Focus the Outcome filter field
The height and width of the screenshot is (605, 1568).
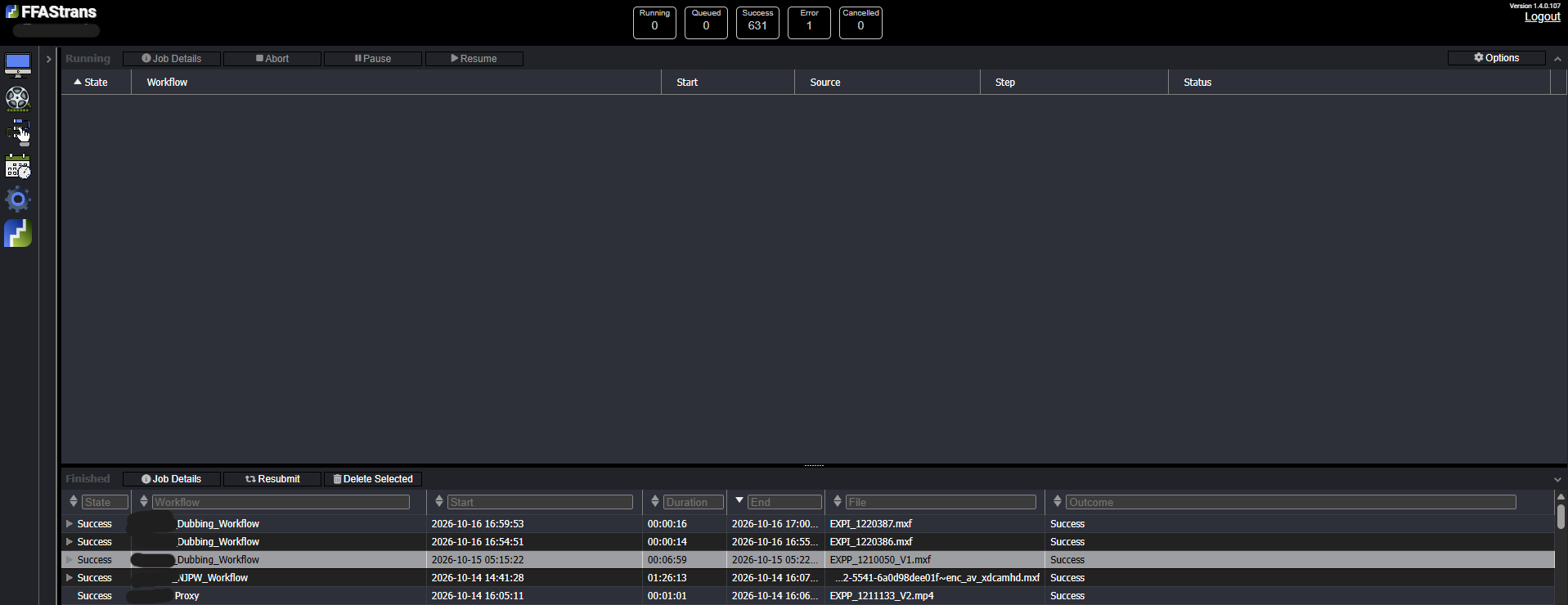1291,502
